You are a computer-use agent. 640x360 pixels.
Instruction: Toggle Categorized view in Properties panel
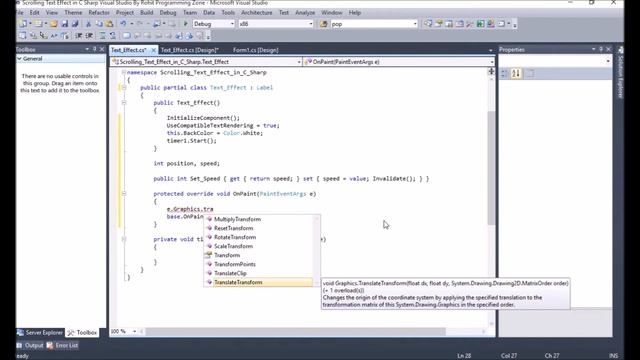(x=504, y=73)
